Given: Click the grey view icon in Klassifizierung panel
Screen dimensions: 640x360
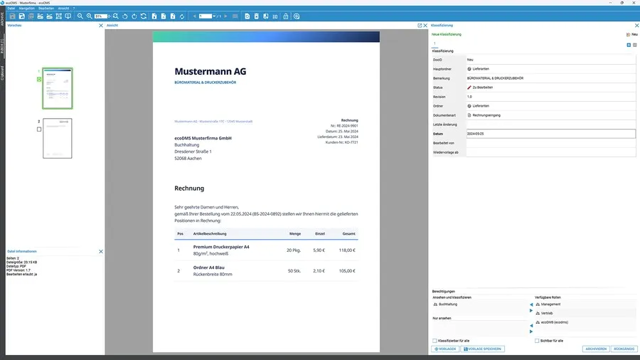Looking at the screenshot, I should pyautogui.click(x=635, y=45).
